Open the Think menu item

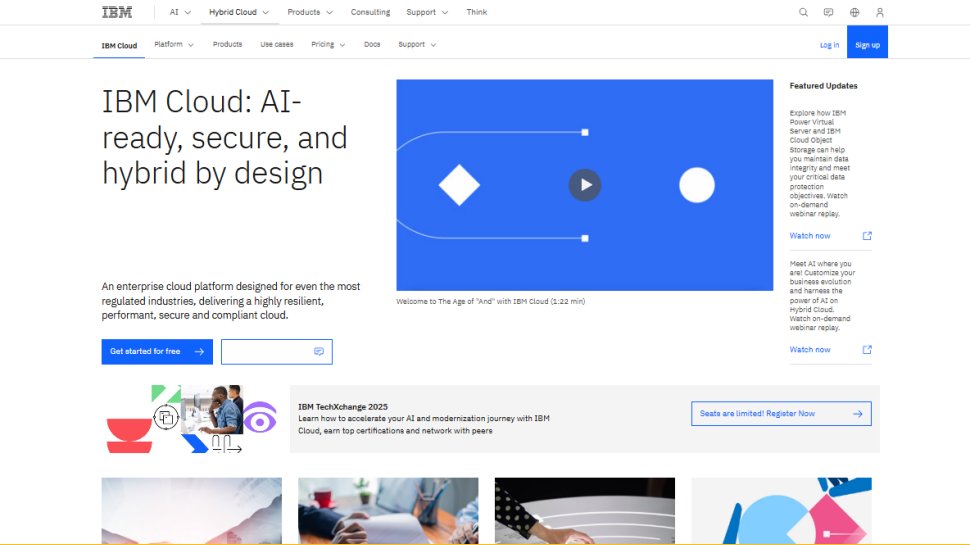pos(476,12)
